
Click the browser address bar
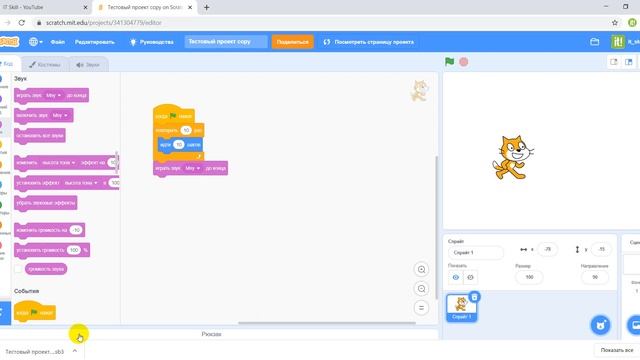[x=318, y=23]
